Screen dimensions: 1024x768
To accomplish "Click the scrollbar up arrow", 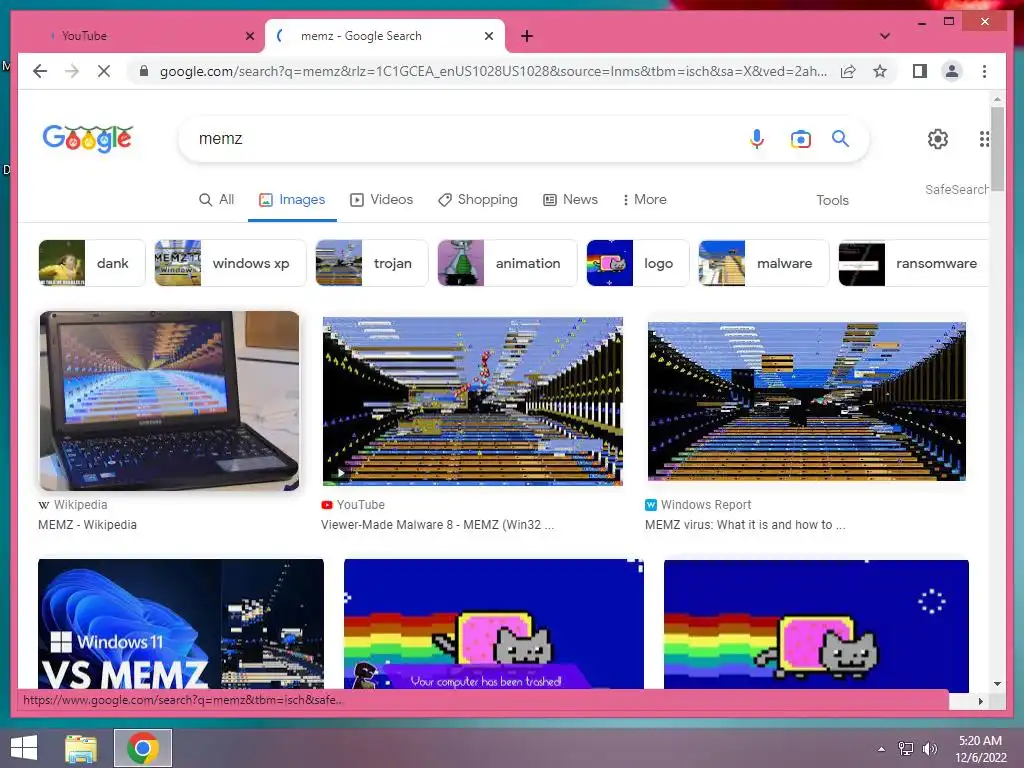I will pyautogui.click(x=997, y=100).
